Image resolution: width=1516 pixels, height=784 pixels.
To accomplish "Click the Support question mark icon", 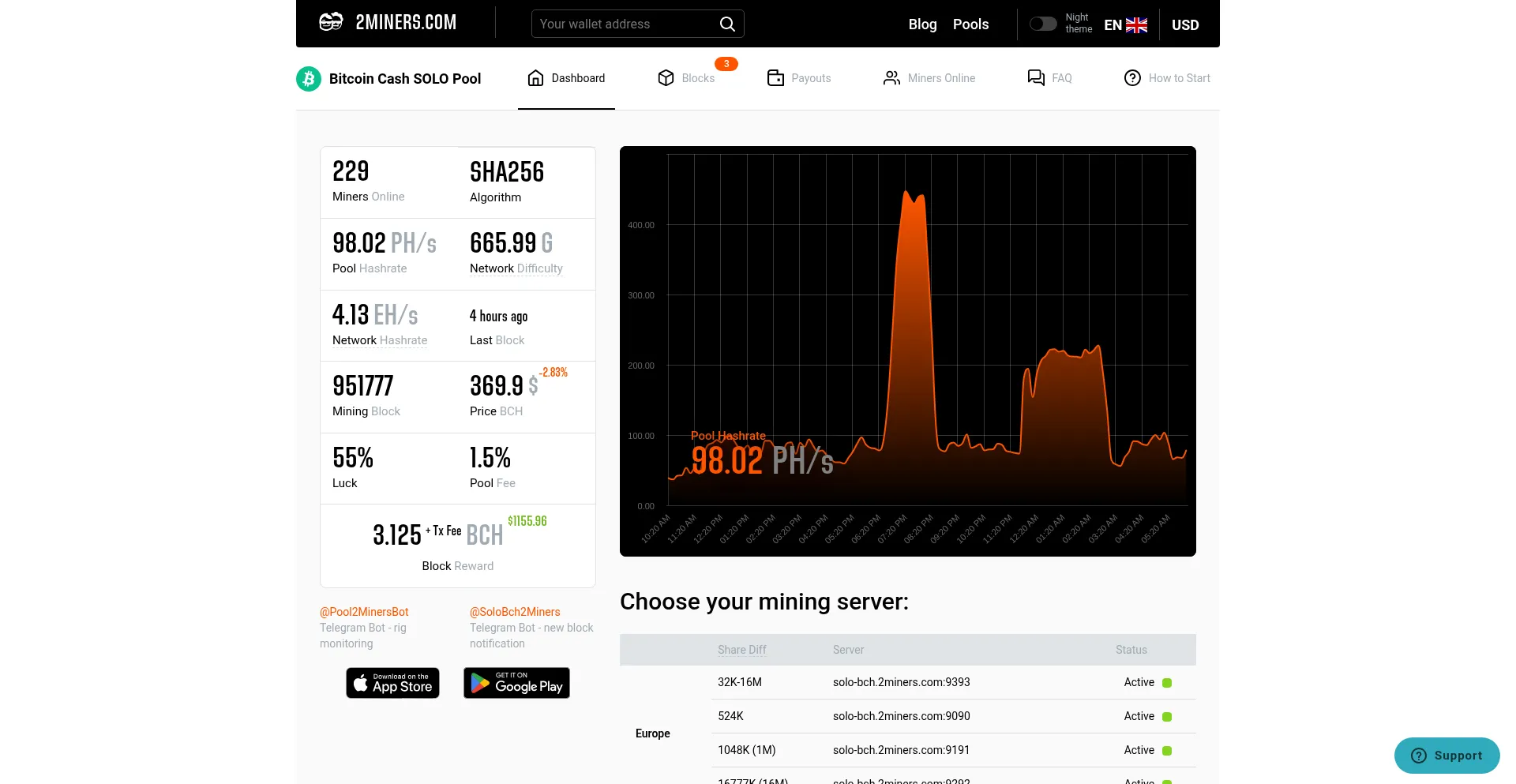I will (1418, 756).
